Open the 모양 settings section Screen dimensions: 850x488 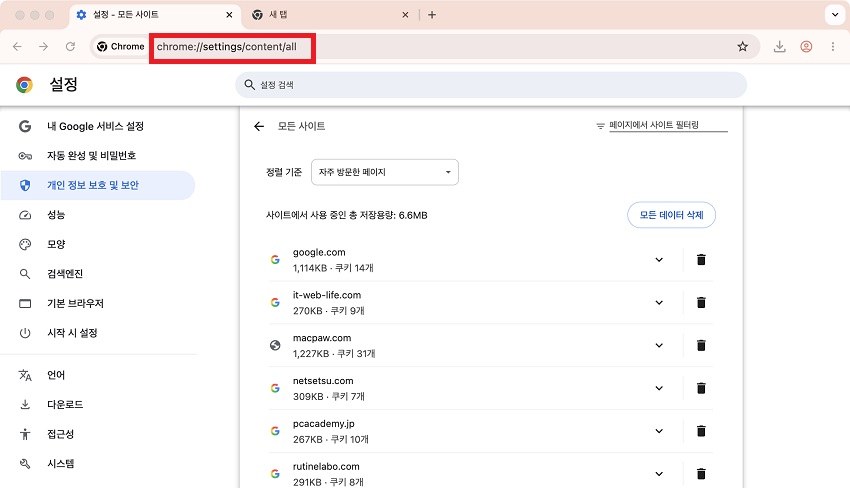pyautogui.click(x=98, y=244)
